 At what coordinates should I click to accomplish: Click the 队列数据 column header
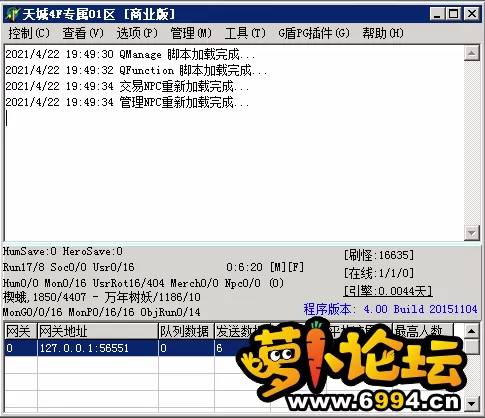pyautogui.click(x=186, y=331)
